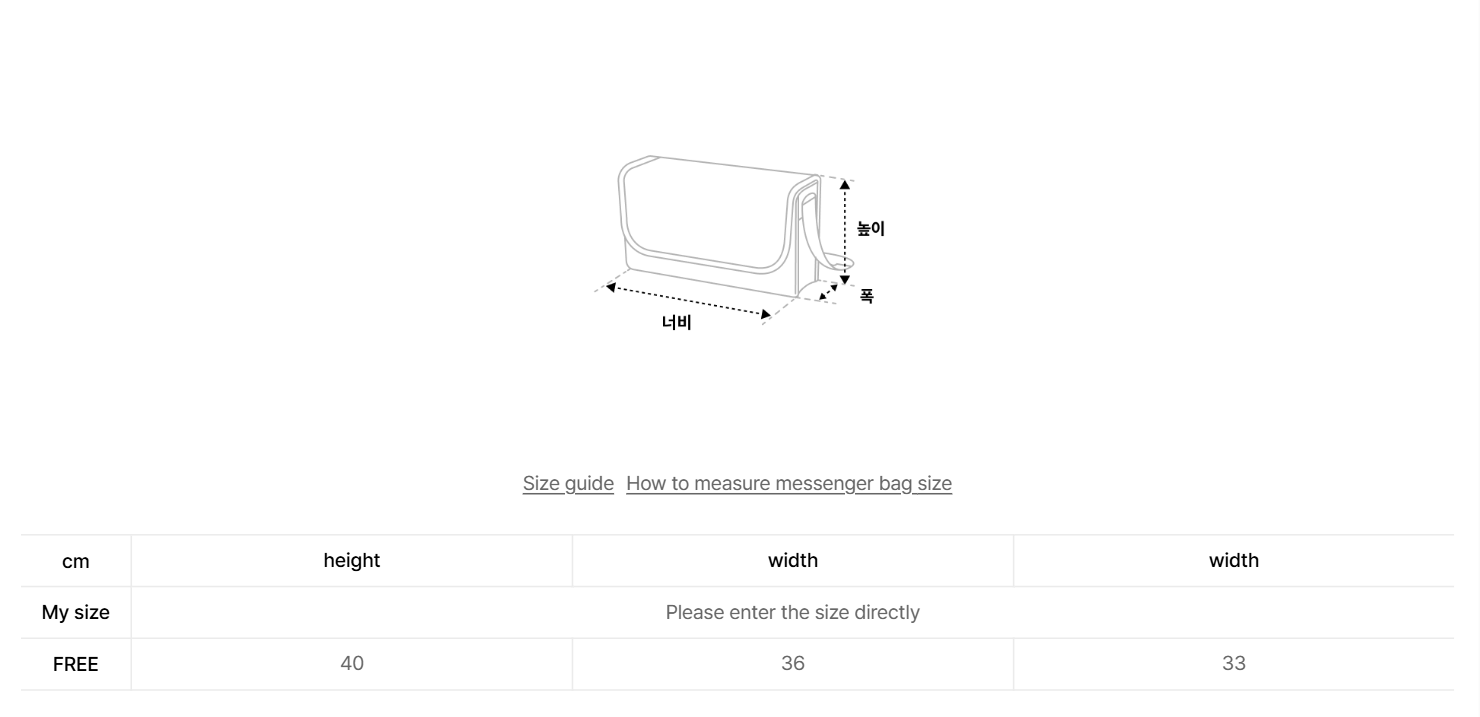Viewport: 1480px width, 717px height.
Task: Click the value 36 in FREE row
Action: 792,664
